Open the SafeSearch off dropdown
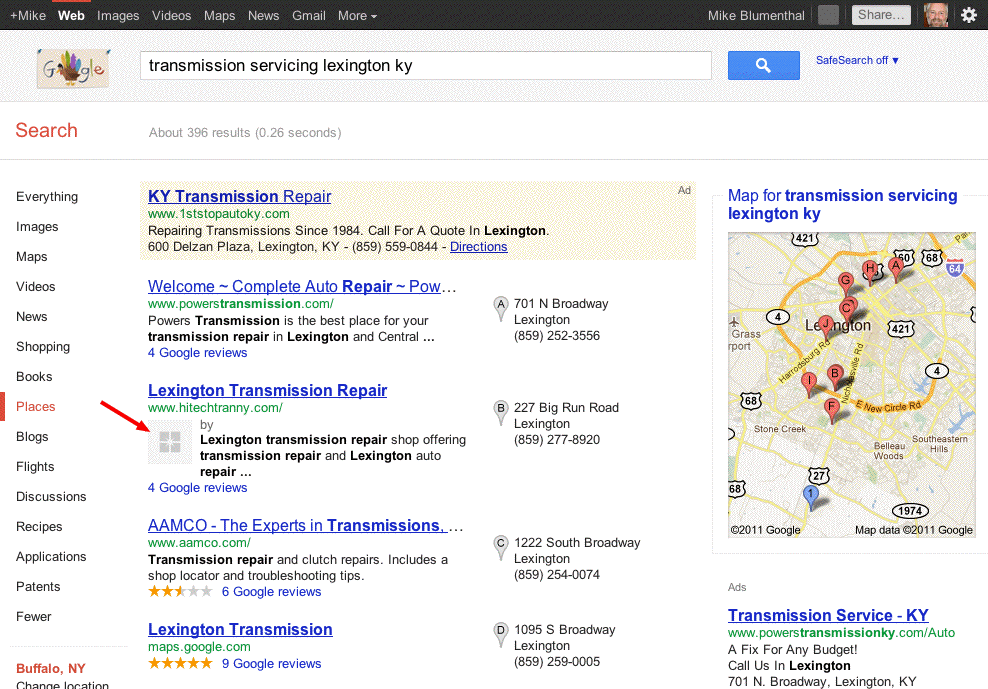This screenshot has height=689, width=988. point(857,61)
